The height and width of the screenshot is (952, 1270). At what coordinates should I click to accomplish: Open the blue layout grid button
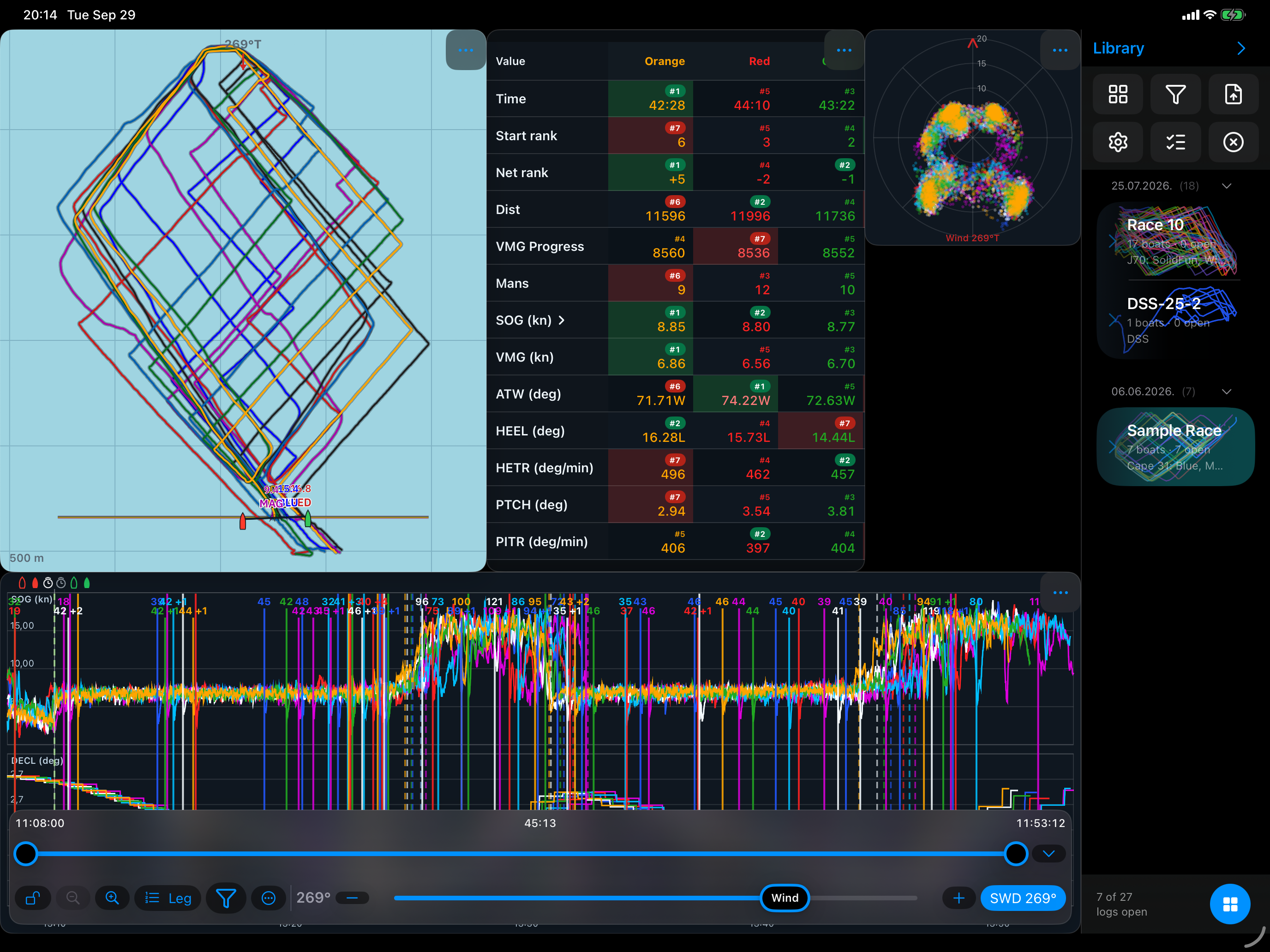(1230, 904)
